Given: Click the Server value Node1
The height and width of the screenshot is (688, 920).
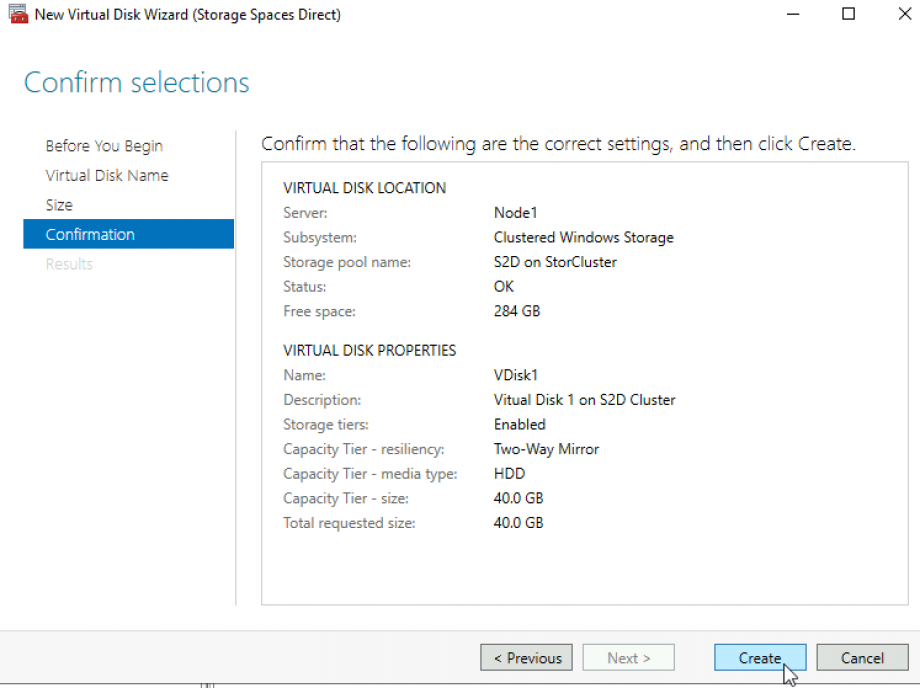Looking at the screenshot, I should [x=515, y=212].
